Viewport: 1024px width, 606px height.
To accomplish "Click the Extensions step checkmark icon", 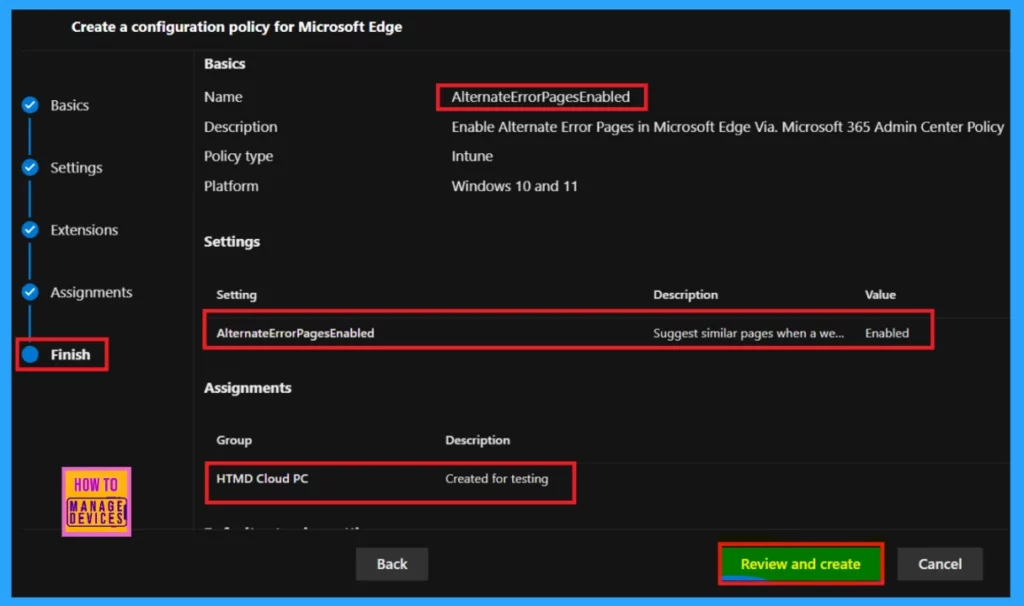I will (x=30, y=230).
